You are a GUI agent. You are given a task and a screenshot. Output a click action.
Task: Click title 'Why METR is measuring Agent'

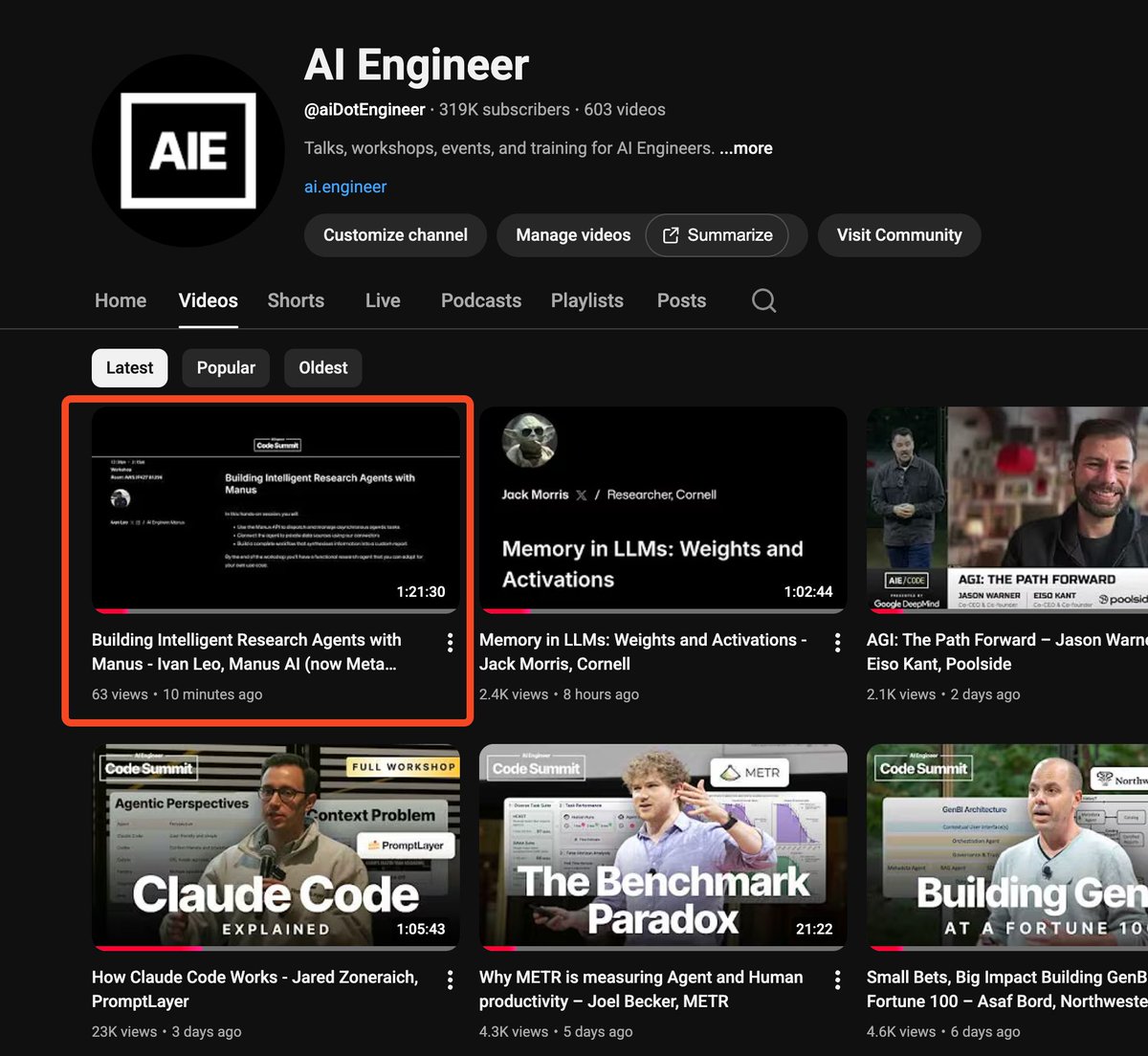(641, 989)
